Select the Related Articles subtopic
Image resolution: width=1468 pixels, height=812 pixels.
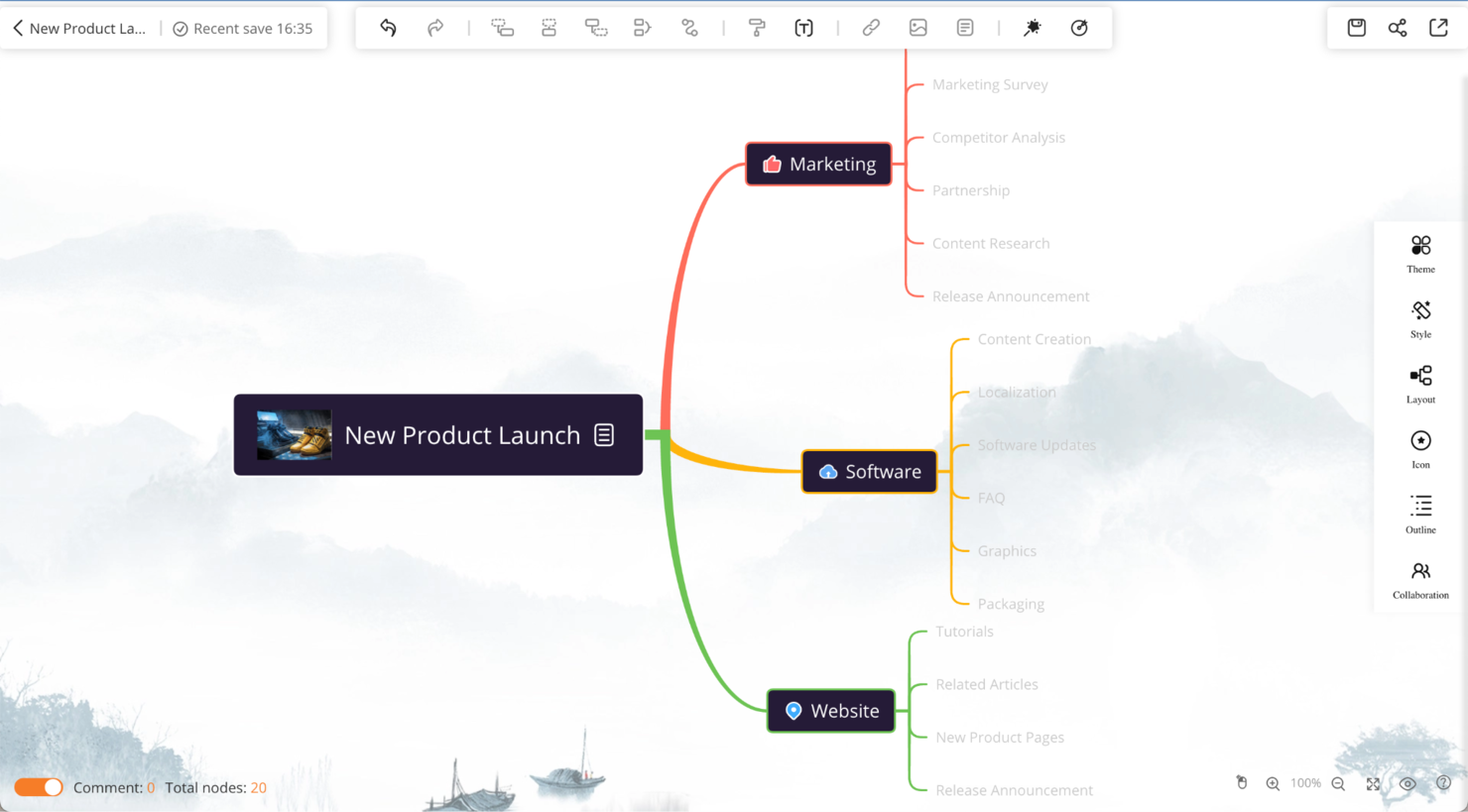(x=987, y=684)
